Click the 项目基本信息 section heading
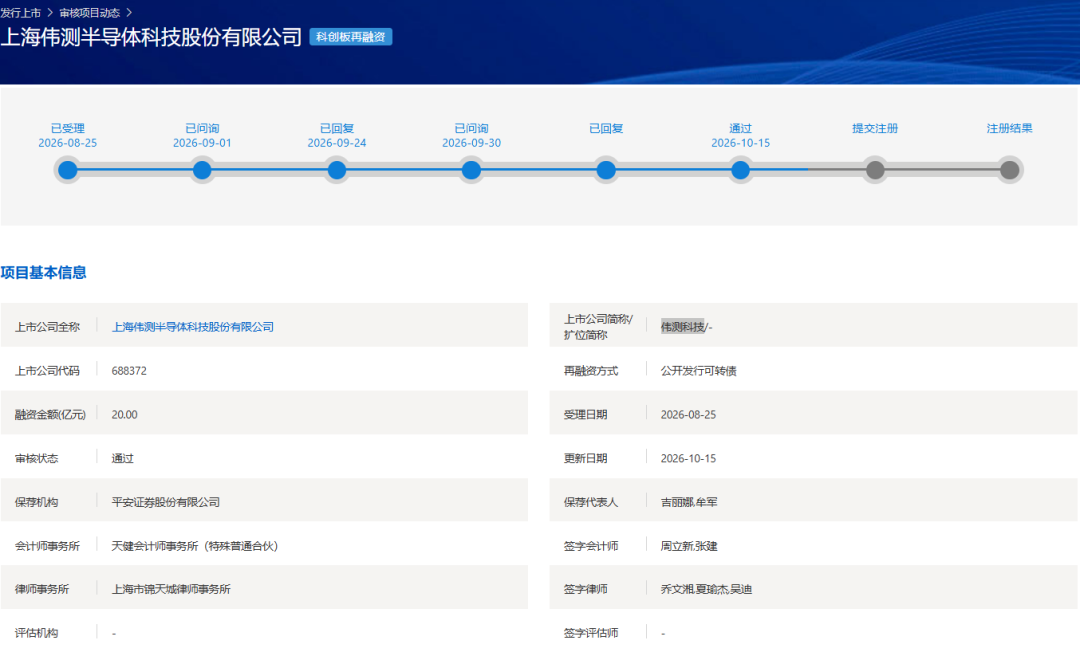The width and height of the screenshot is (1080, 656). (43, 273)
